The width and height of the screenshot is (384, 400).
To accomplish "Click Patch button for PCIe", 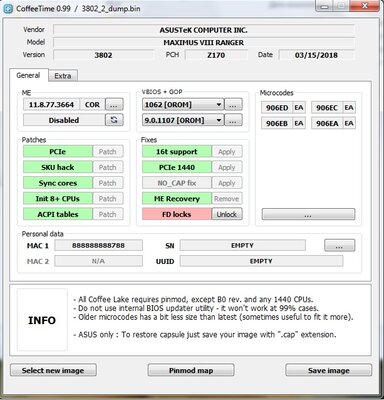I will [x=108, y=152].
